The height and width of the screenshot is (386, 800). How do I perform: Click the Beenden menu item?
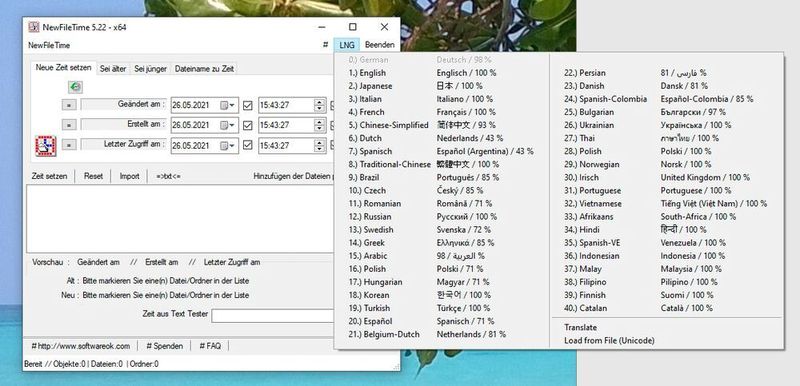pos(380,45)
